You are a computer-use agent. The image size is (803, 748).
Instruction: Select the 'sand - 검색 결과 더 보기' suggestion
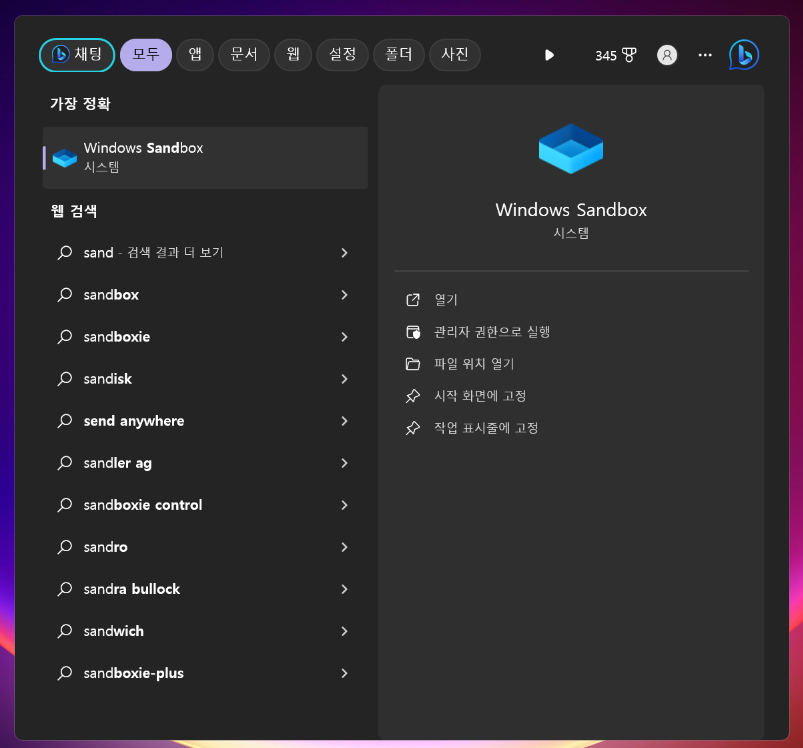pos(205,252)
